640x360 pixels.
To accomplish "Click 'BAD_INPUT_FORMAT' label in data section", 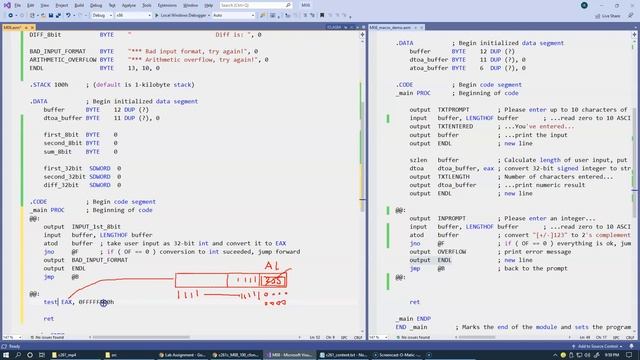I will pyautogui.click(x=58, y=51).
